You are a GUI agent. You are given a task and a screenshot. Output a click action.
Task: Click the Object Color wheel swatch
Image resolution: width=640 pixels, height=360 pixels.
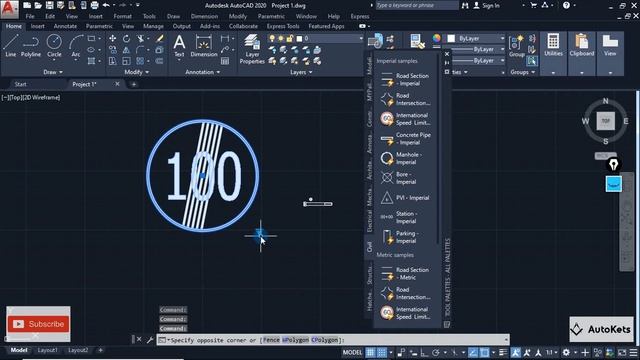436,38
